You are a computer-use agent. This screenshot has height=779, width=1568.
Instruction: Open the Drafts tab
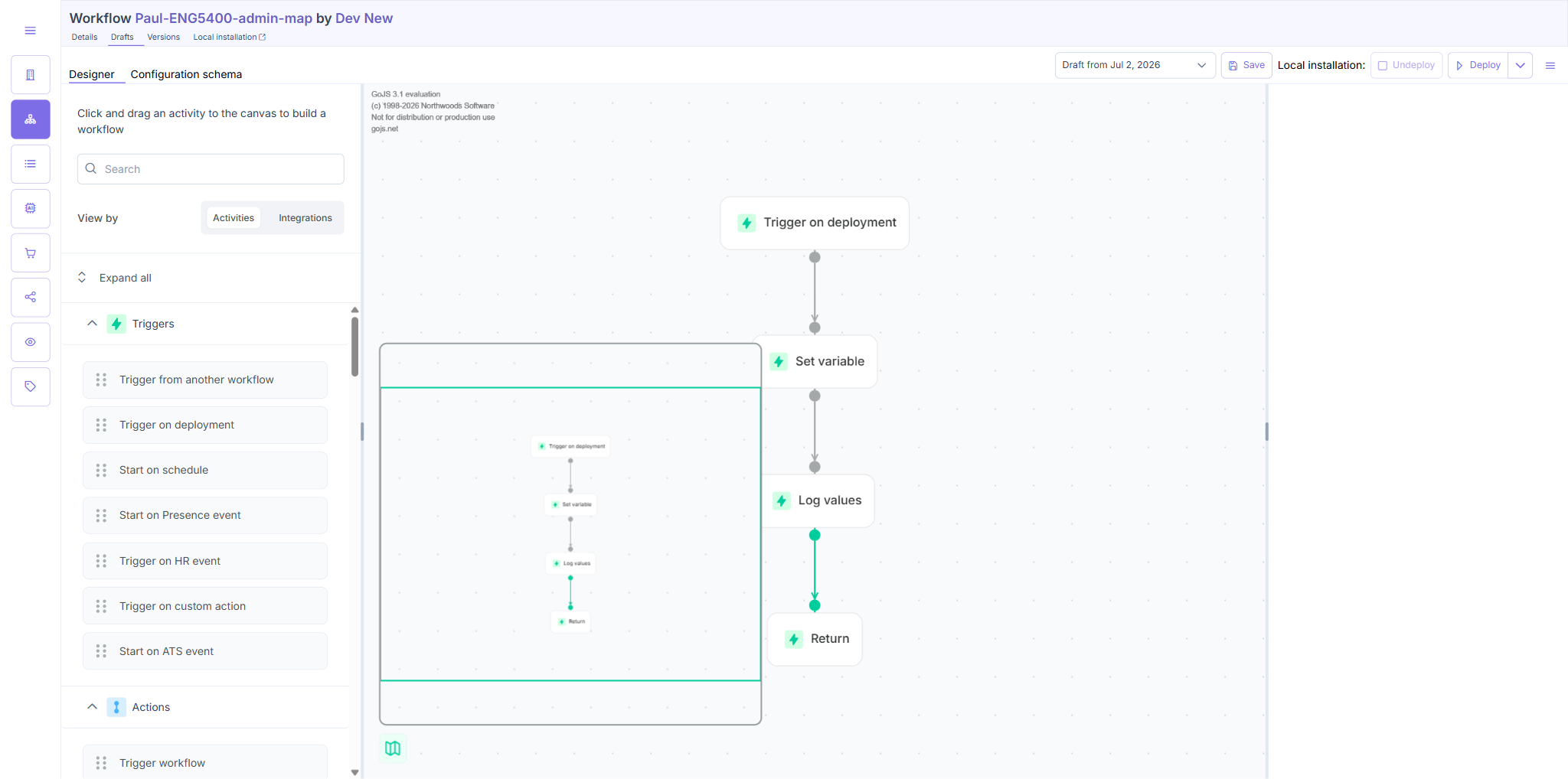click(x=122, y=37)
